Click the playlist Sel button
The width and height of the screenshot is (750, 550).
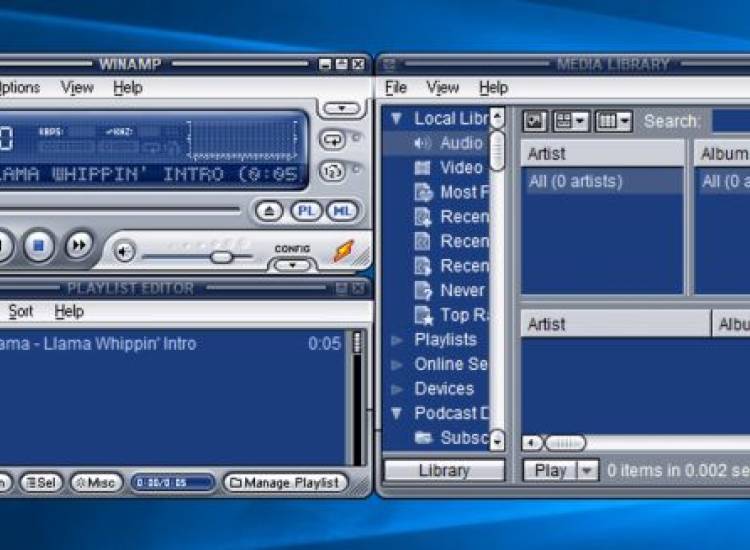[x=41, y=483]
